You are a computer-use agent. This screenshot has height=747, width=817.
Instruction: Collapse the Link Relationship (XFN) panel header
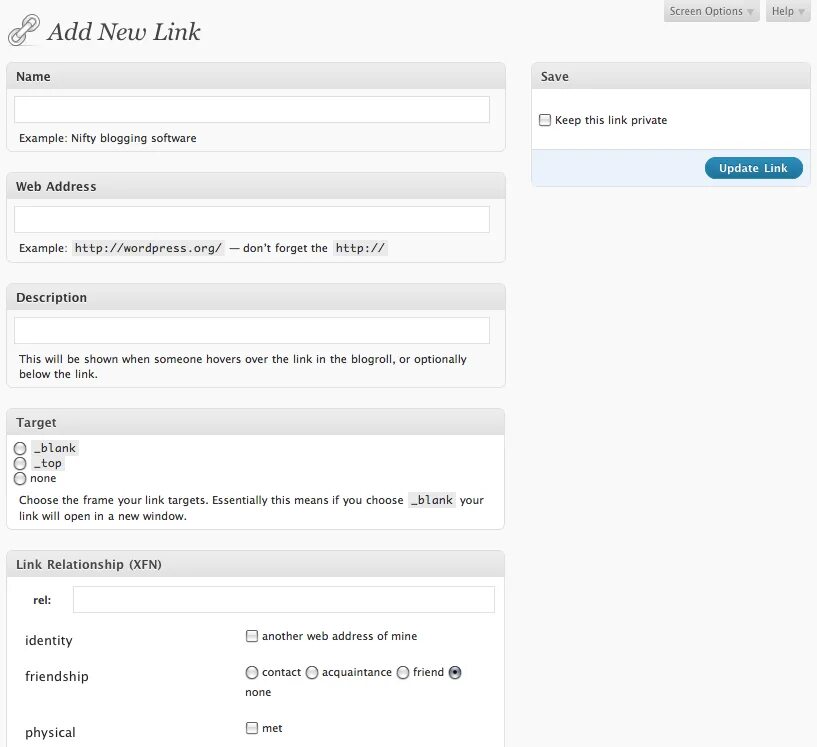(255, 564)
